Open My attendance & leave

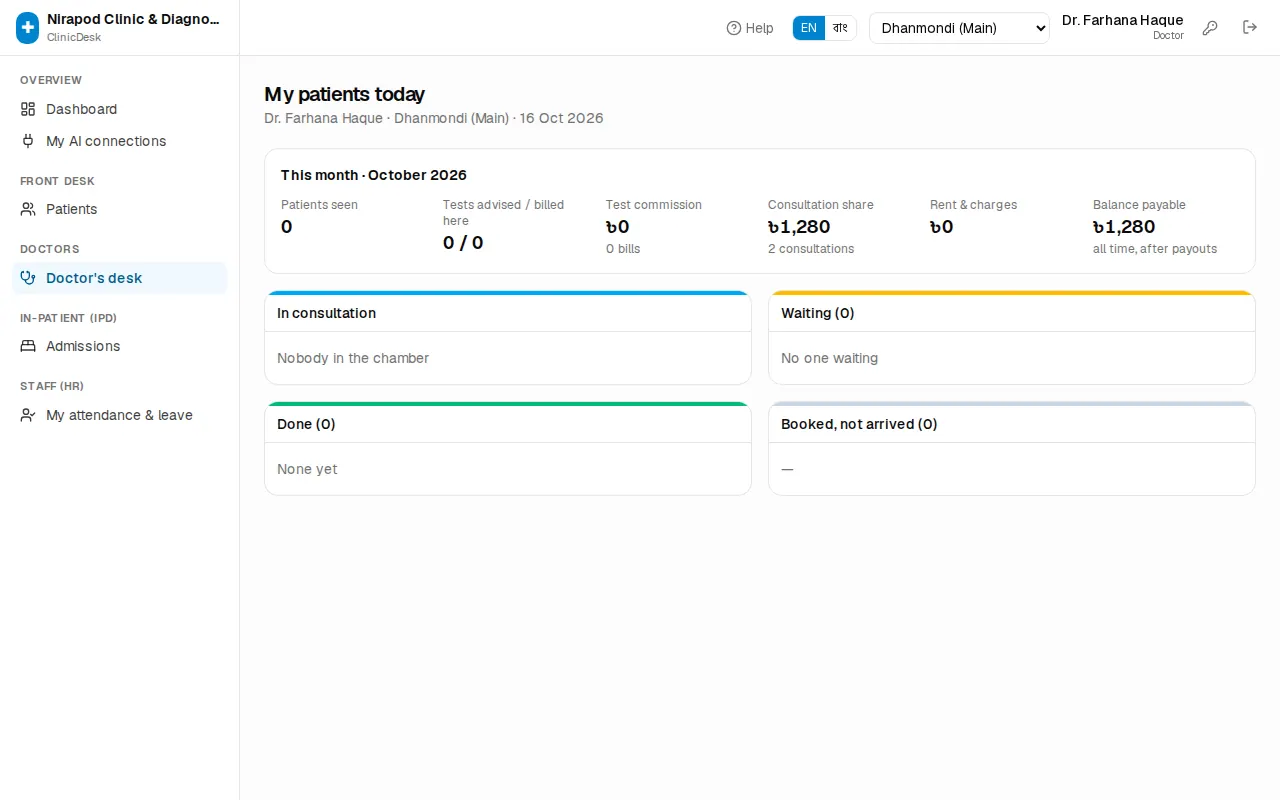click(x=119, y=415)
